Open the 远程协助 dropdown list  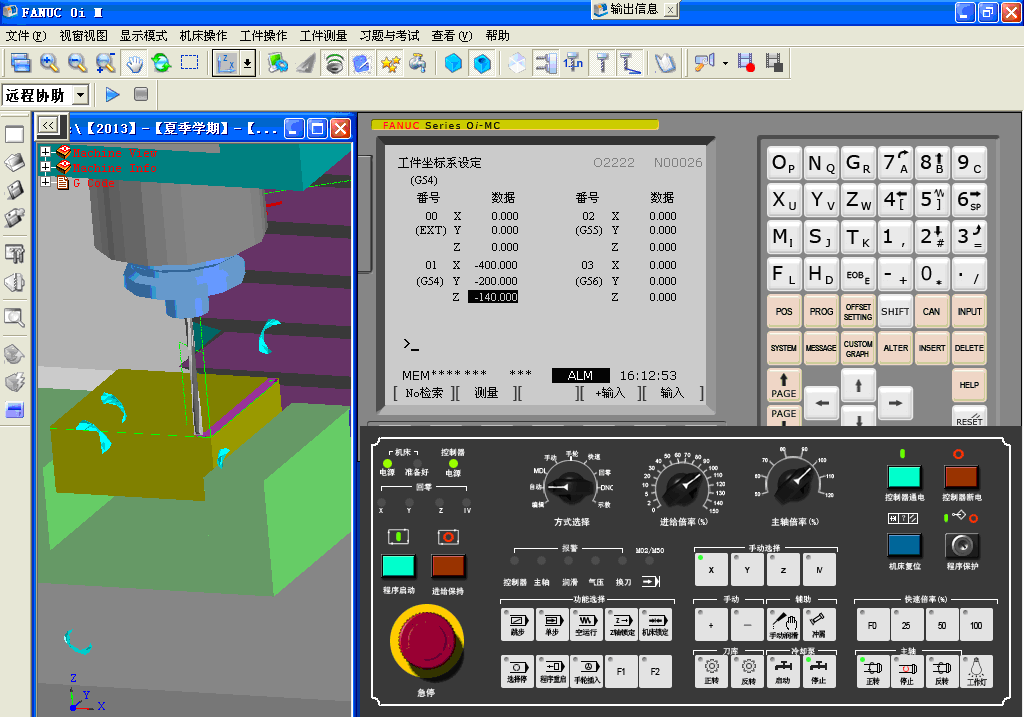(80, 95)
